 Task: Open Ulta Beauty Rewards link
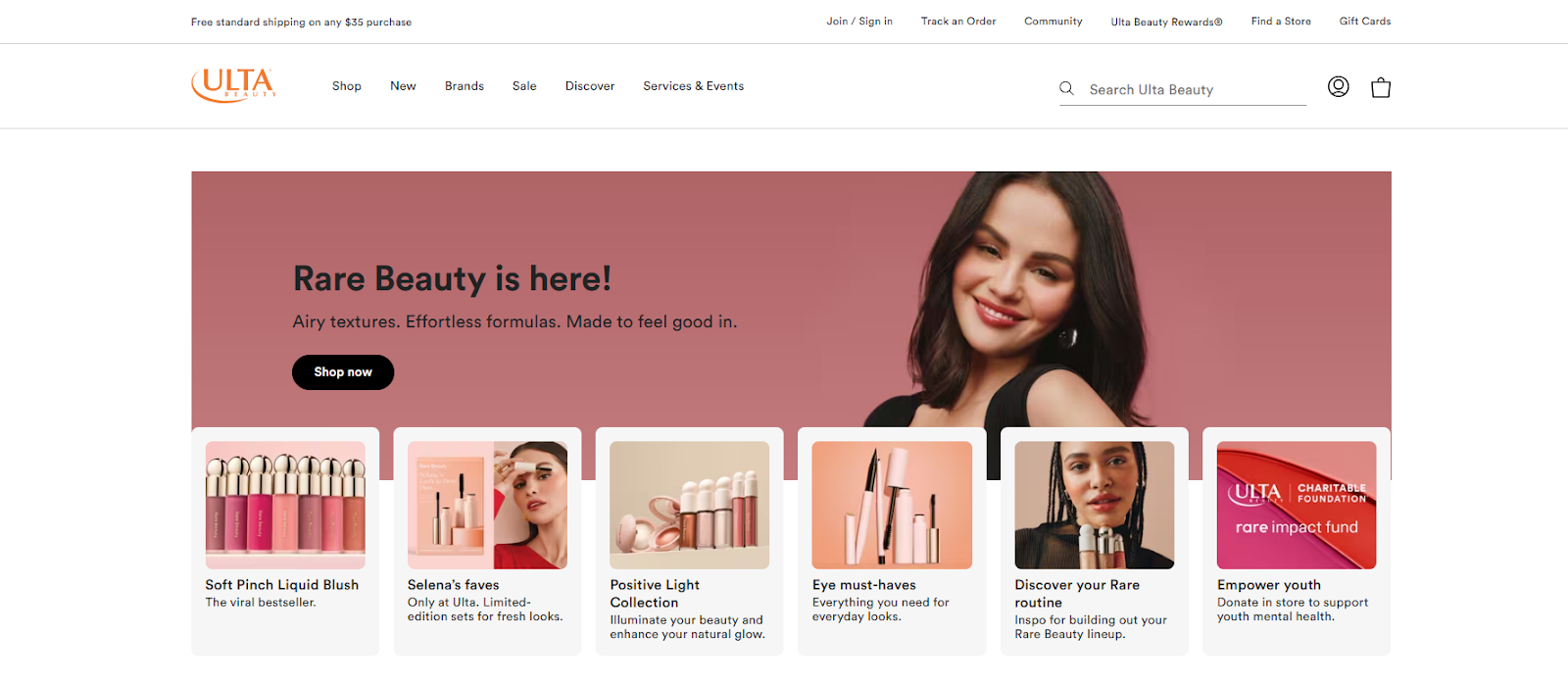pos(1166,22)
